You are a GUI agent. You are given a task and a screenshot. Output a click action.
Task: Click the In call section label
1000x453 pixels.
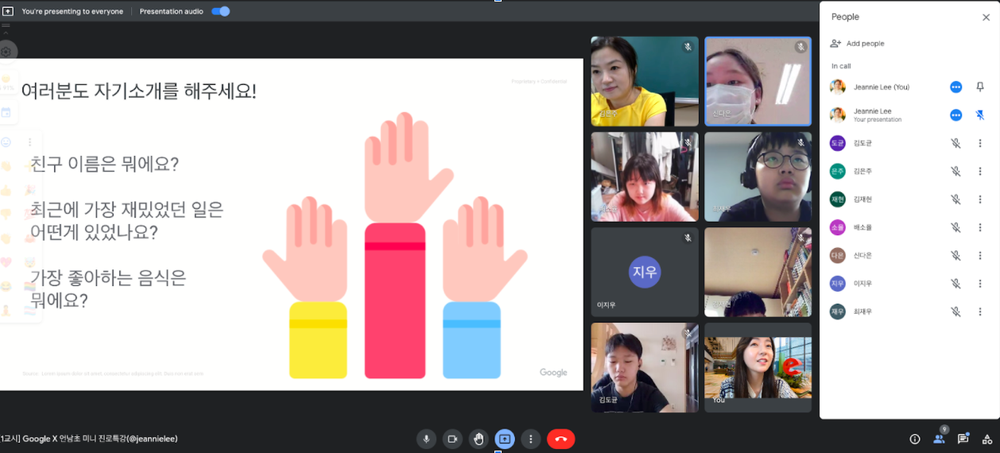click(841, 66)
